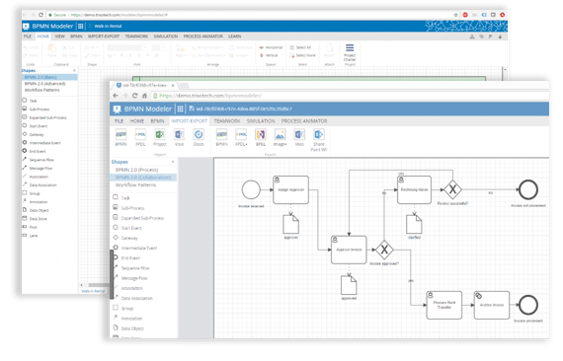Collapse the back window Shapes panel
This screenshot has width=563, height=361.
pos(74,70)
